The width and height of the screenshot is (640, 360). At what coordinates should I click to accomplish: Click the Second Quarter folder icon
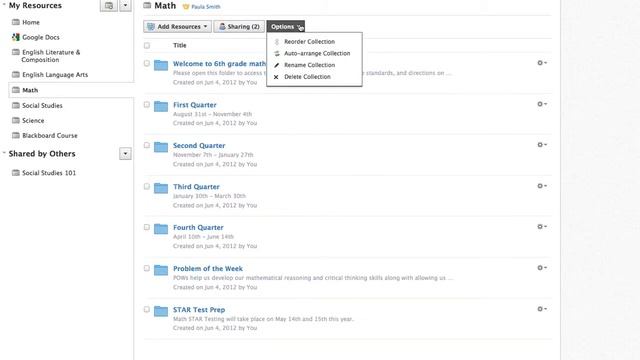coord(161,147)
